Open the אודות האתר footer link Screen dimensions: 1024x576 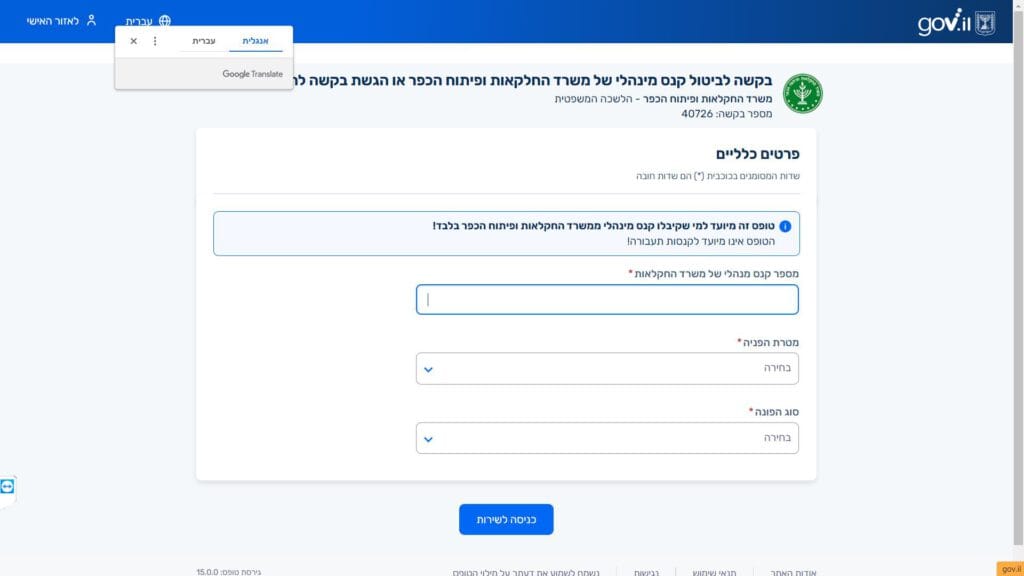pyautogui.click(x=794, y=572)
